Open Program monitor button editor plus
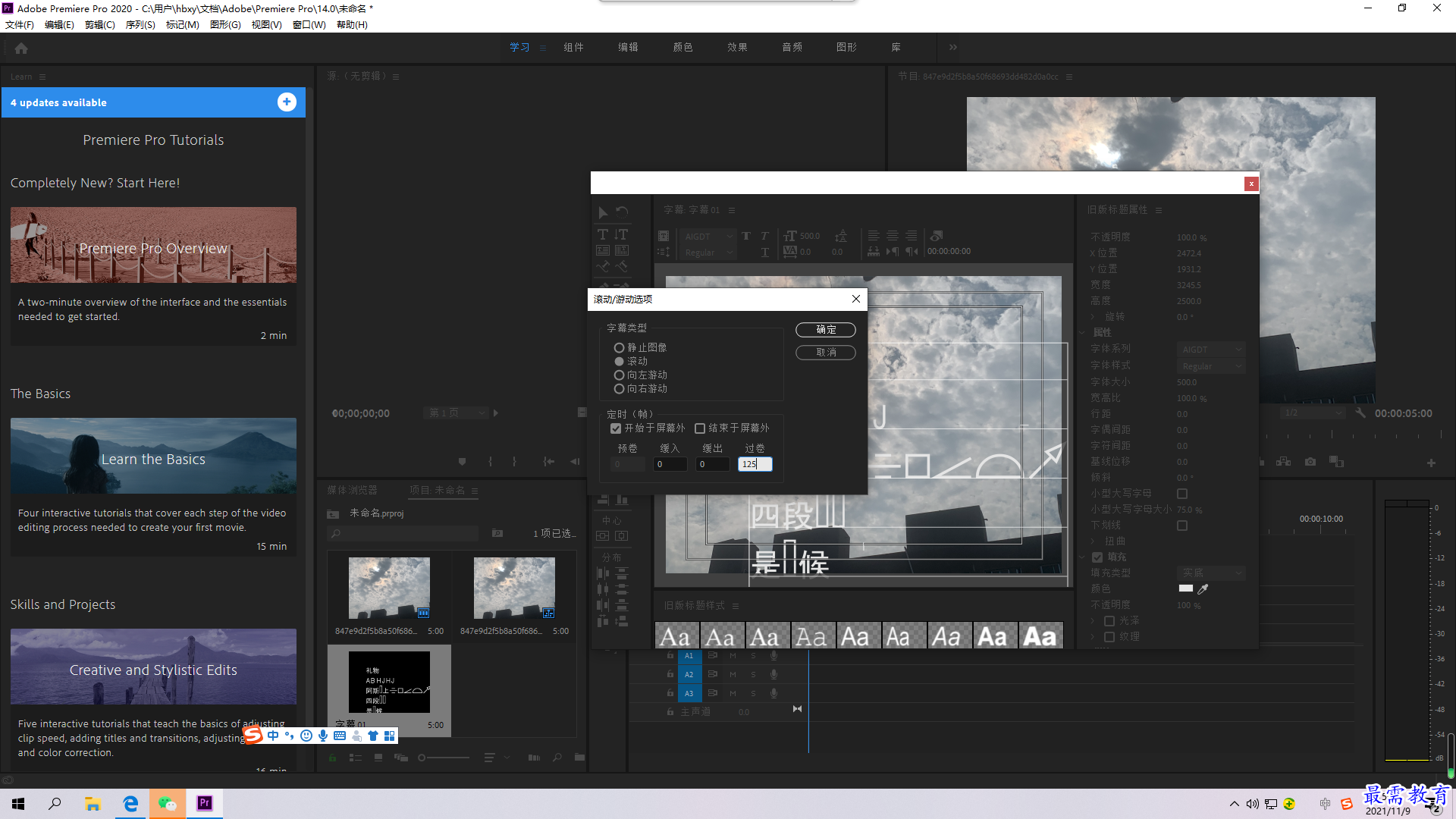Screen dimensions: 1456x819 pyautogui.click(x=1431, y=463)
